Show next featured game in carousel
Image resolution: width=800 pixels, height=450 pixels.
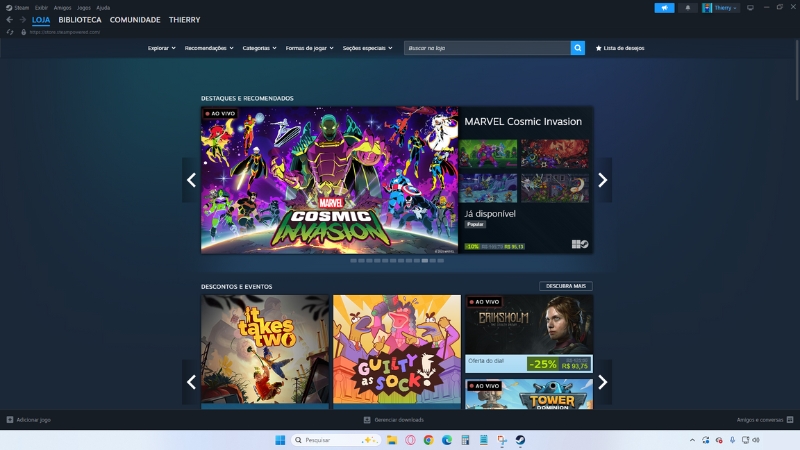coord(603,180)
